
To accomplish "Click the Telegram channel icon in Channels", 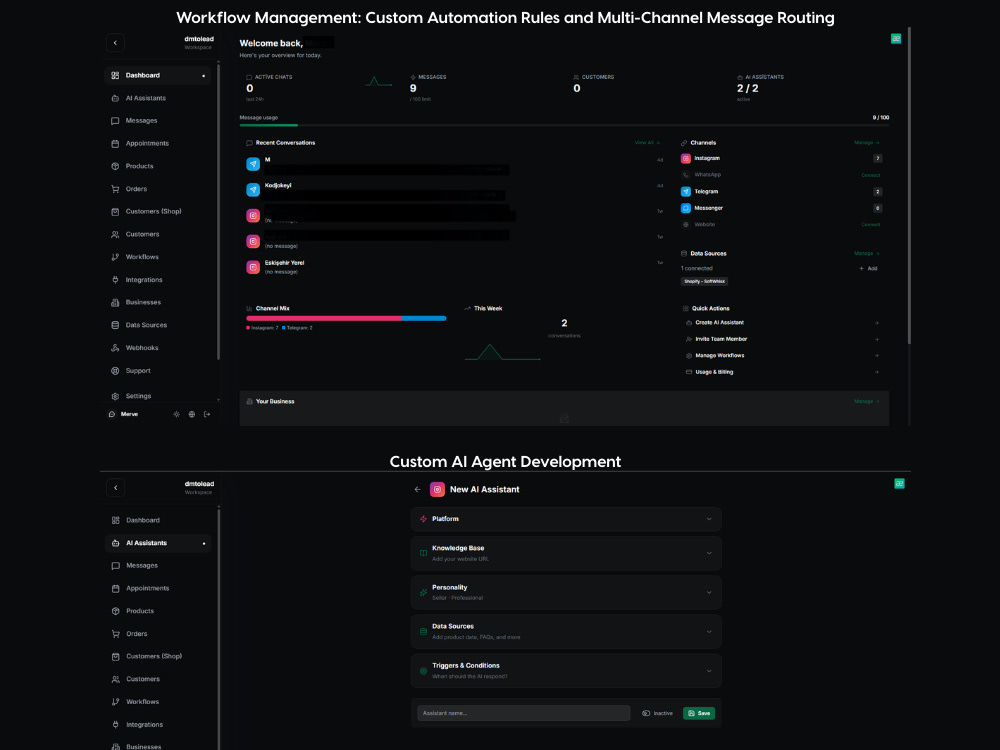I will point(686,192).
